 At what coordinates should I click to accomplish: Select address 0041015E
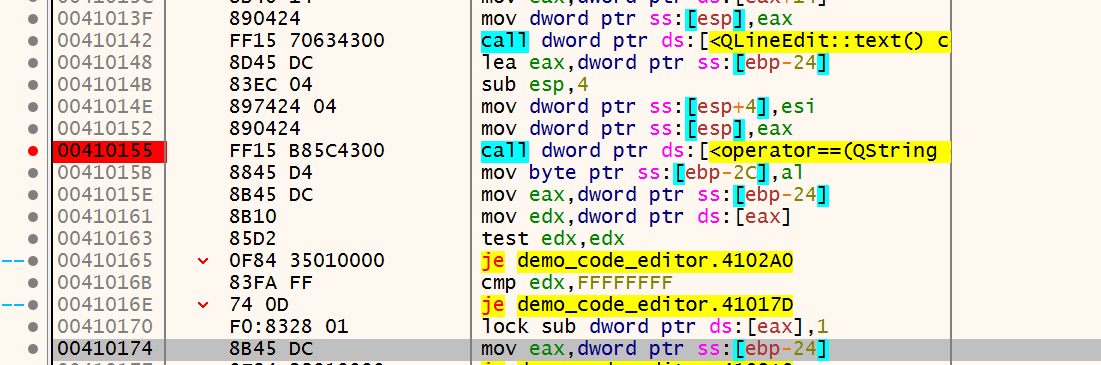(x=104, y=195)
